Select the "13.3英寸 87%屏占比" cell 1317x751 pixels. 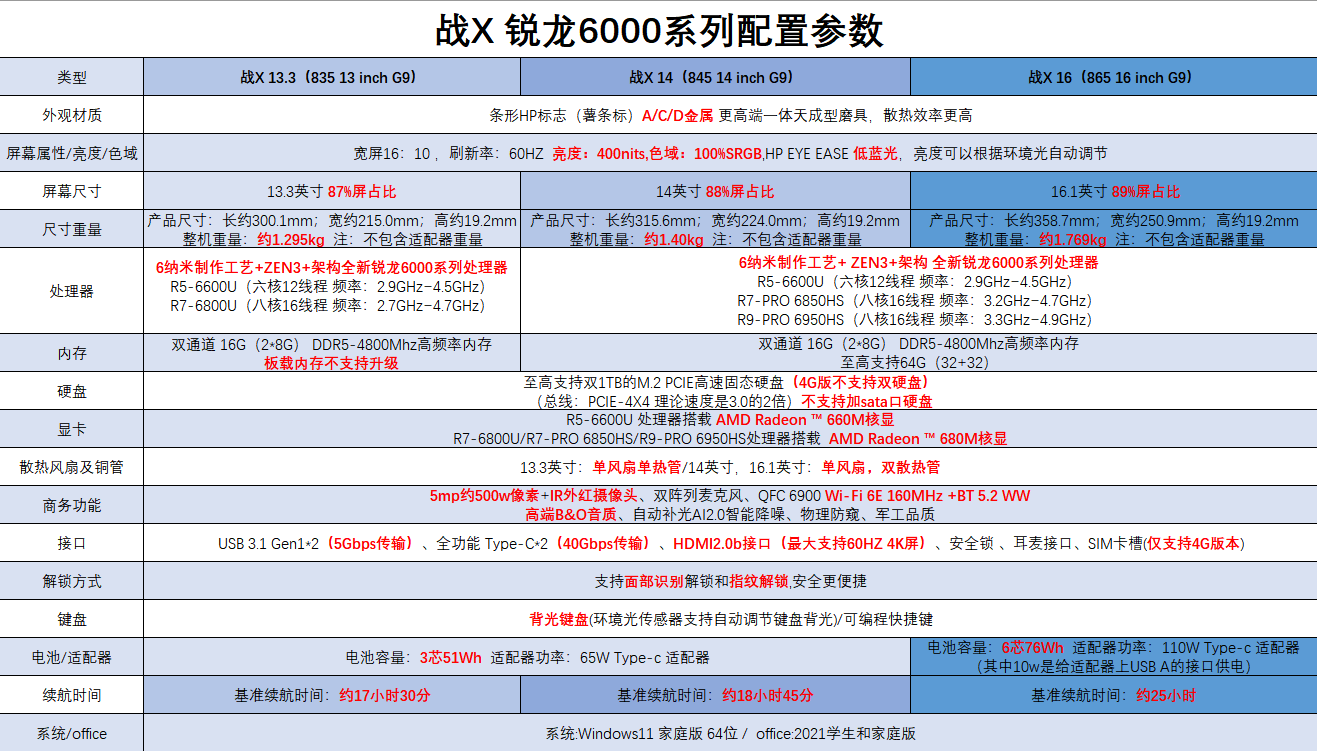(332, 191)
